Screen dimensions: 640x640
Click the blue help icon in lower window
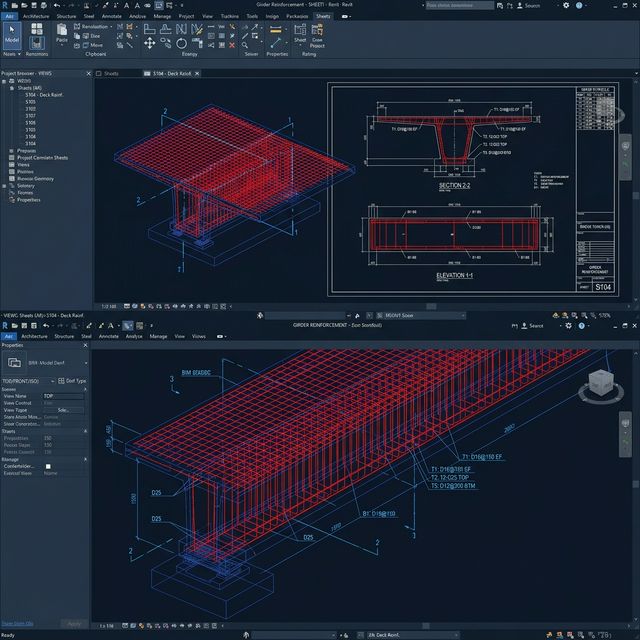click(x=582, y=326)
